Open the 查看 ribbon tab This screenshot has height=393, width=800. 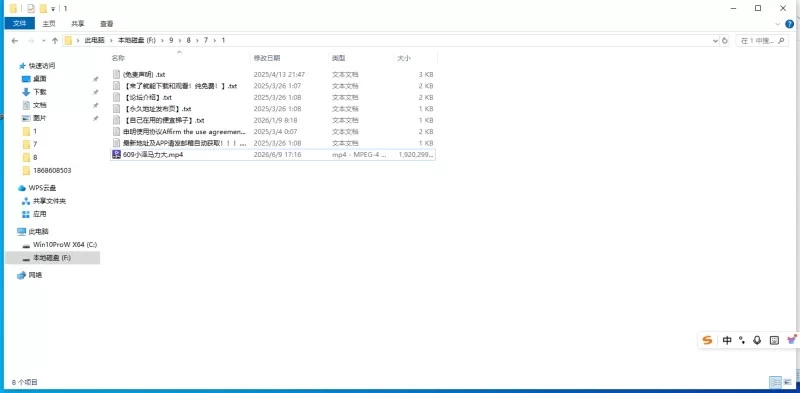(x=107, y=23)
